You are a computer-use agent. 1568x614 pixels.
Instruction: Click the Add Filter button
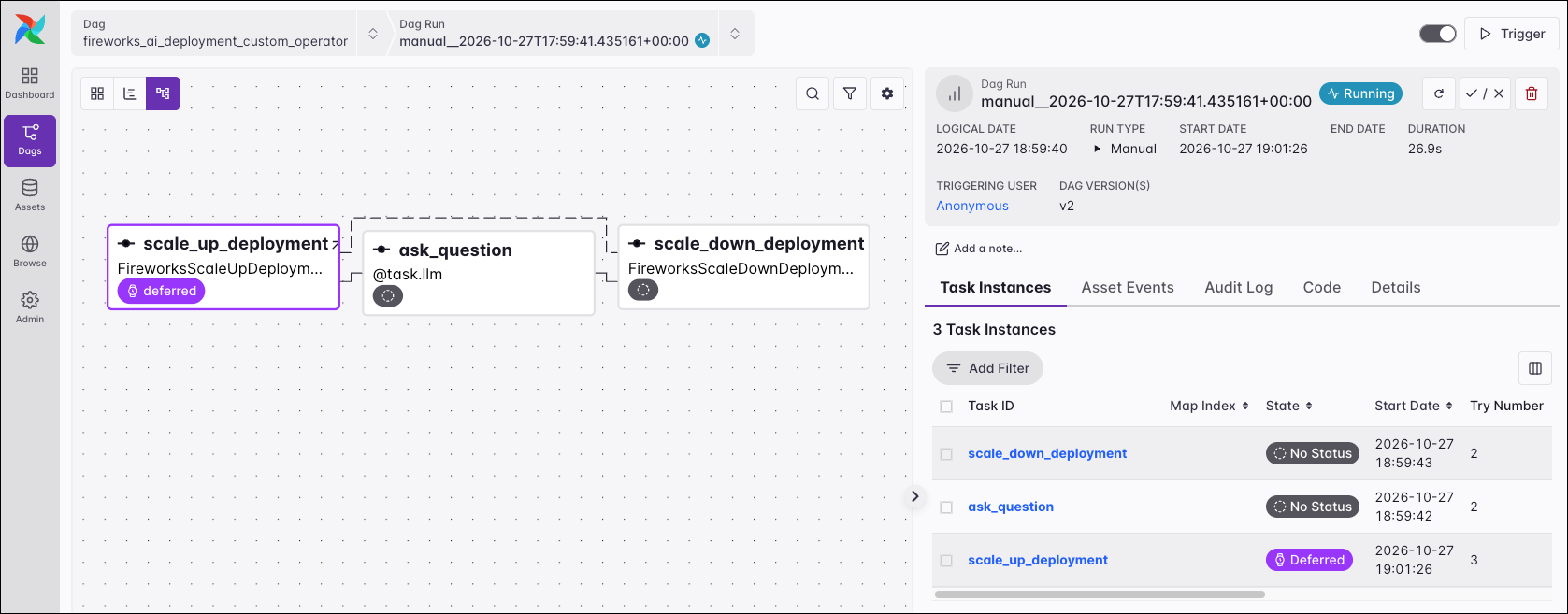coord(987,368)
